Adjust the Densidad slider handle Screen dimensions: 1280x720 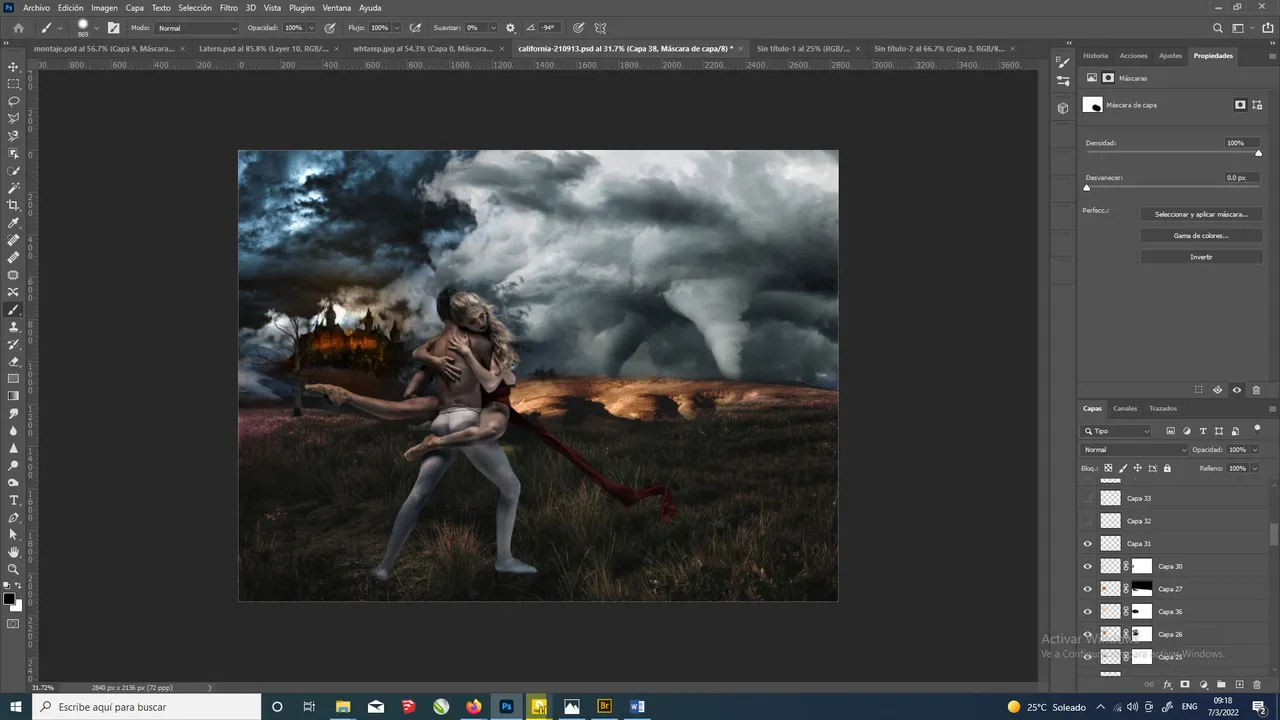coord(1258,153)
